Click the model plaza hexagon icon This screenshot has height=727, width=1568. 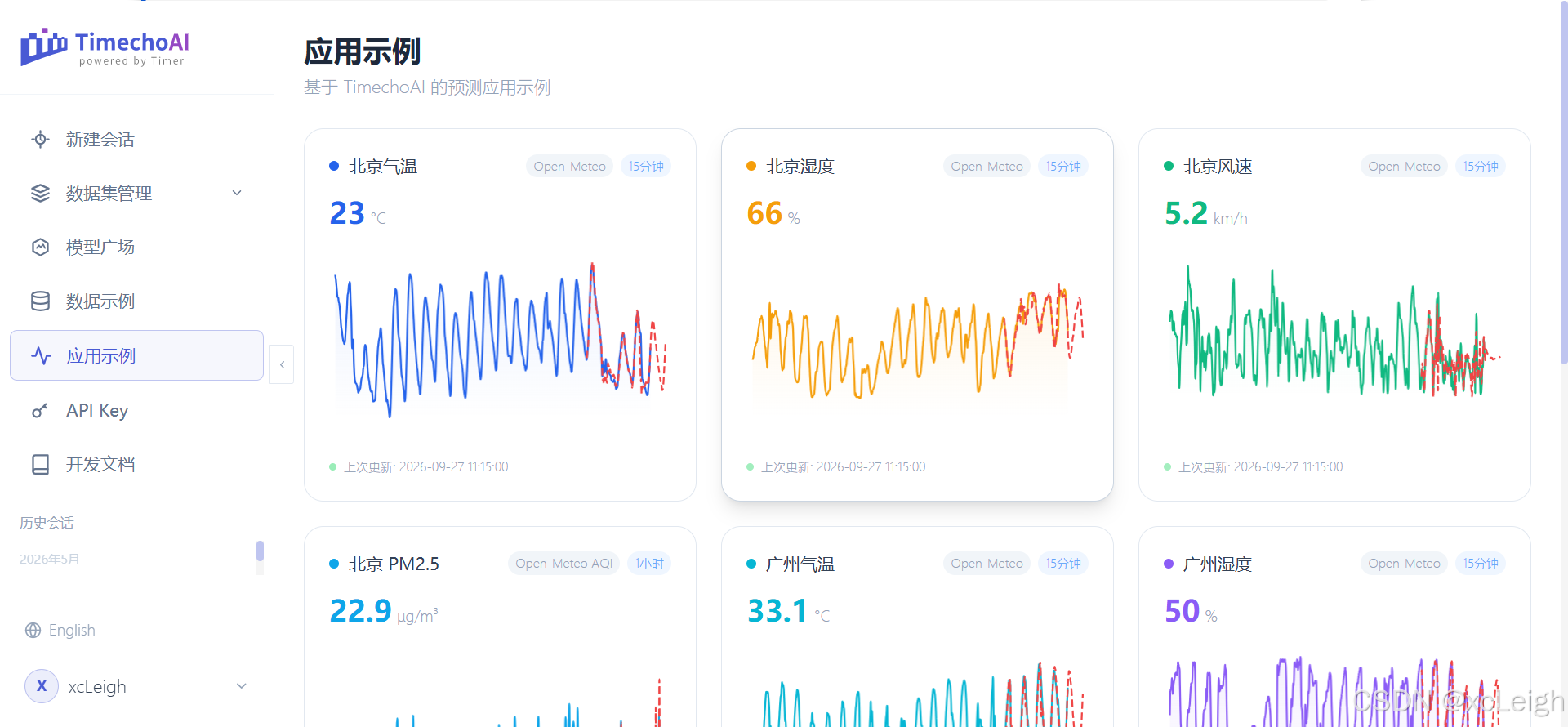click(40, 248)
